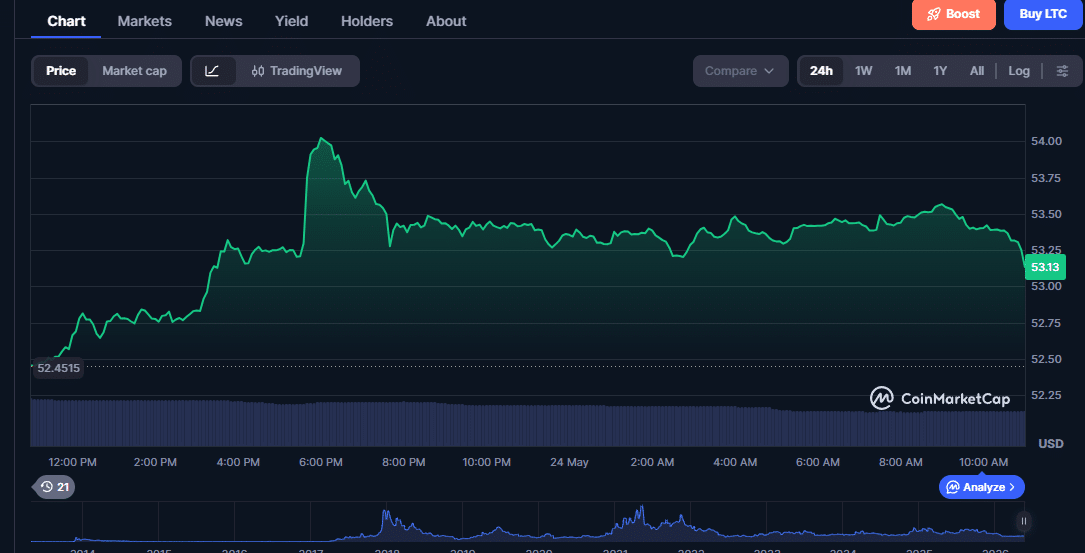Click the price peak near 6:00 PM
1085x553 pixels.
click(x=321, y=138)
